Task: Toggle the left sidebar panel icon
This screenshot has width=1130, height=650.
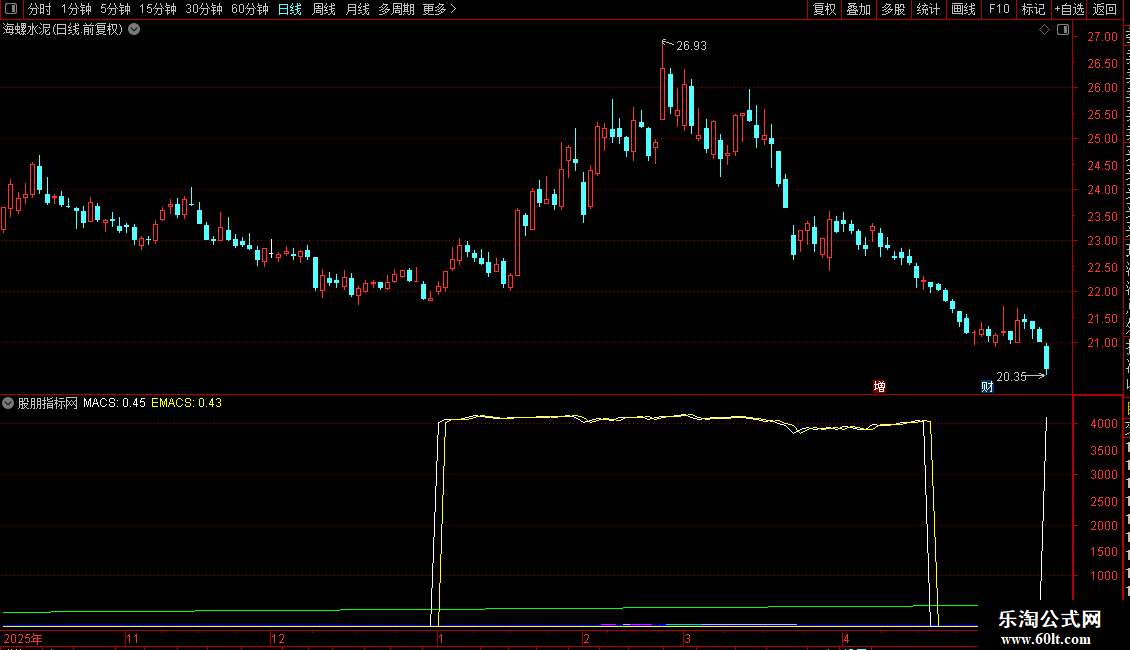Action: point(11,9)
